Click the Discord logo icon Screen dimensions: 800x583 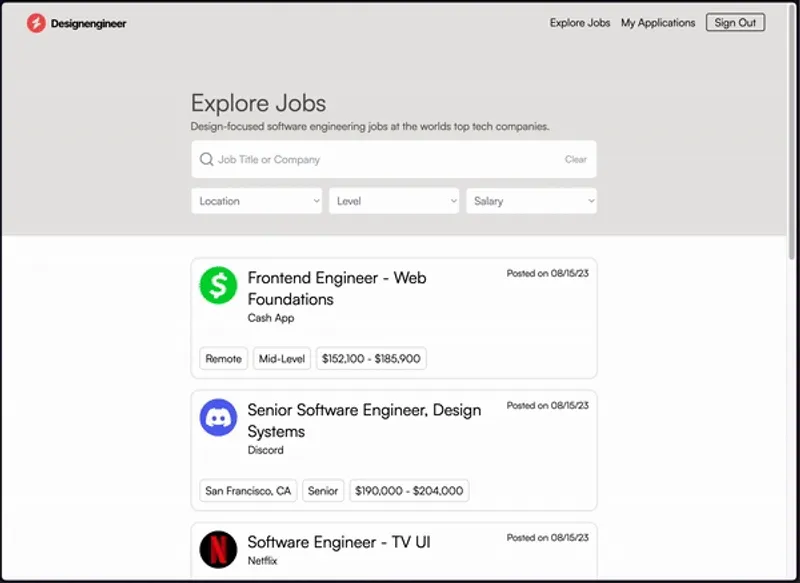click(218, 417)
